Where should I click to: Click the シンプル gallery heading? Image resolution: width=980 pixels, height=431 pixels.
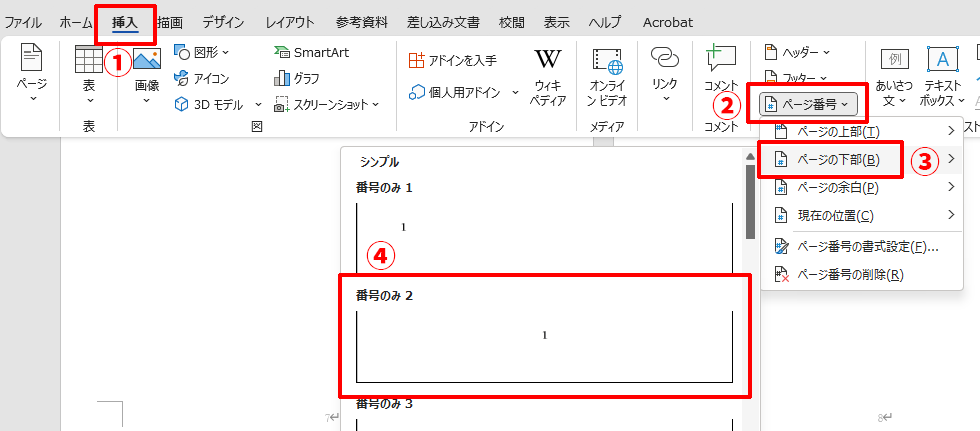pos(379,162)
